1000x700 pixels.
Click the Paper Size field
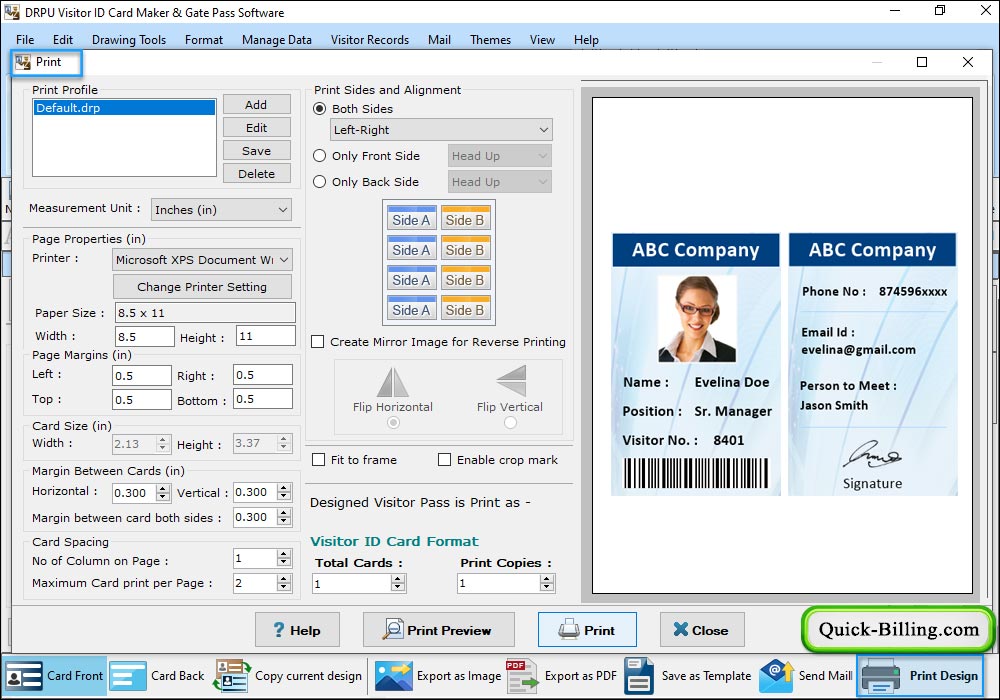pos(205,312)
